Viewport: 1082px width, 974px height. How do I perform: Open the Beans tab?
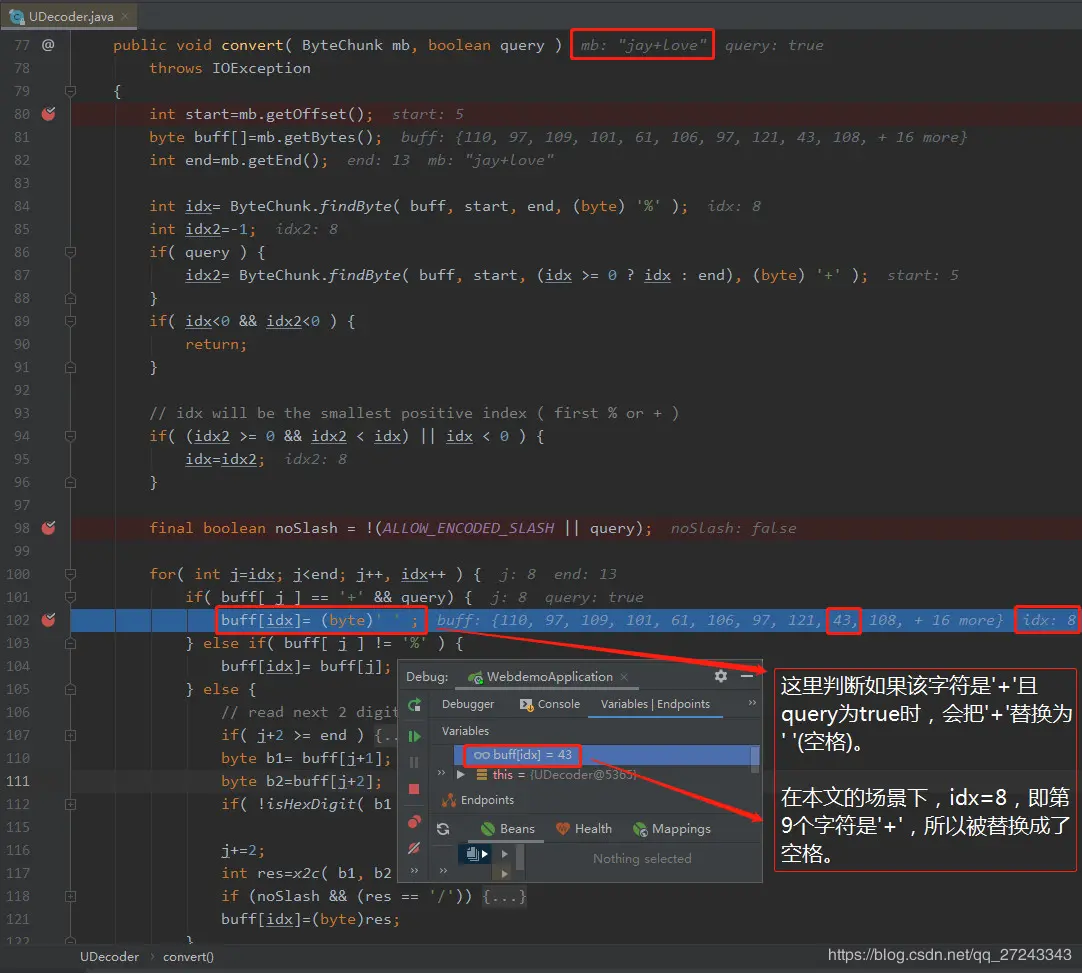click(508, 829)
